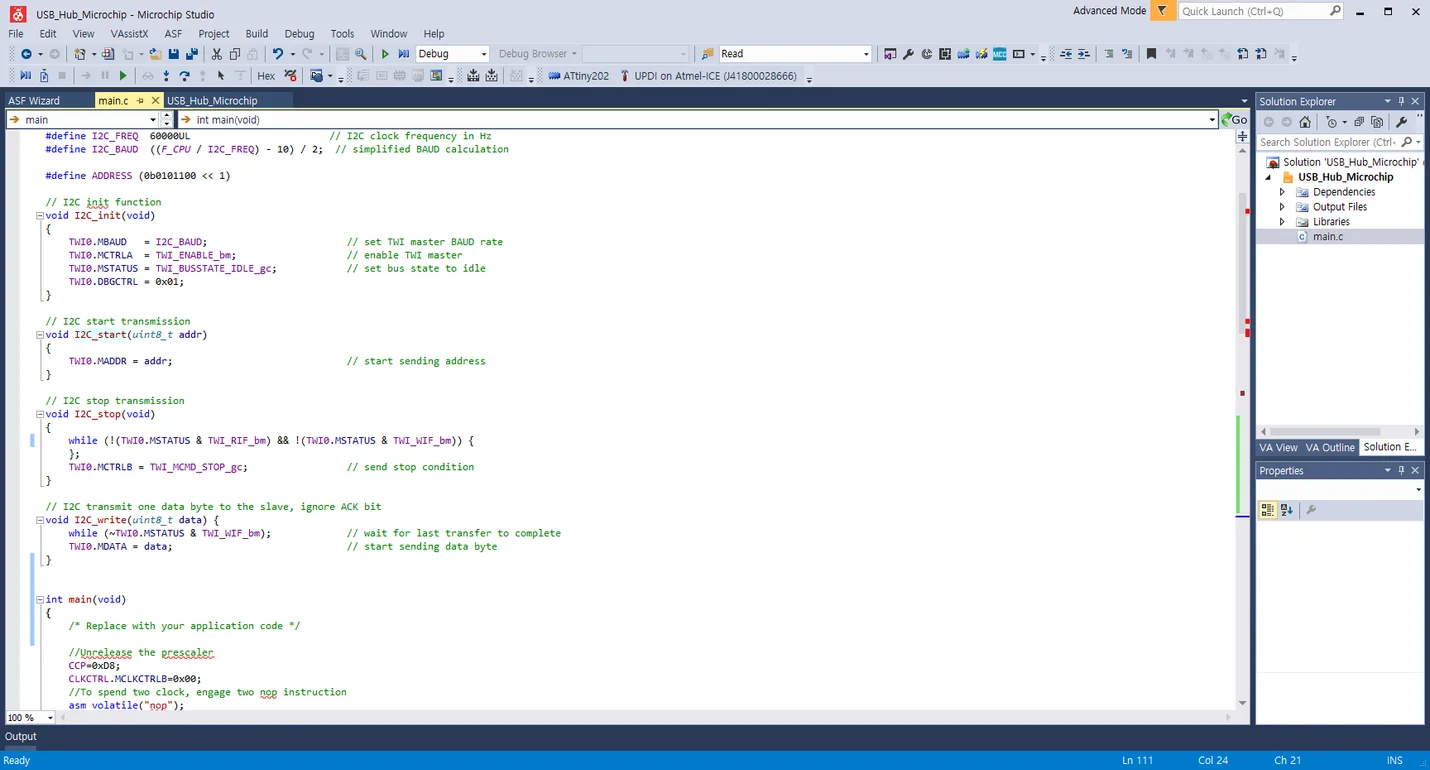Click the wrench properties icon in main toolbar

click(x=908, y=54)
